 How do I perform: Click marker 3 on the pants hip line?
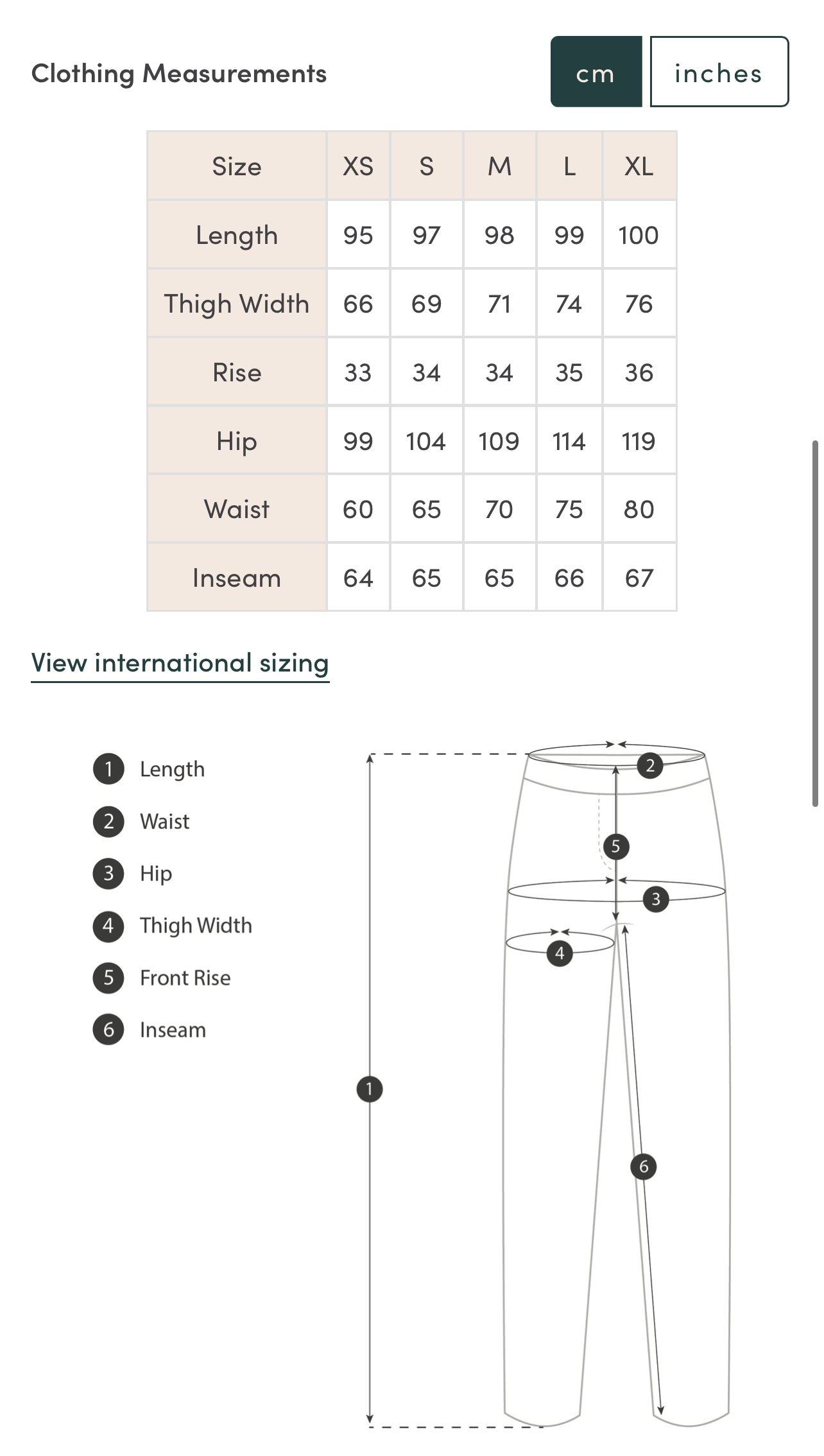[x=656, y=899]
